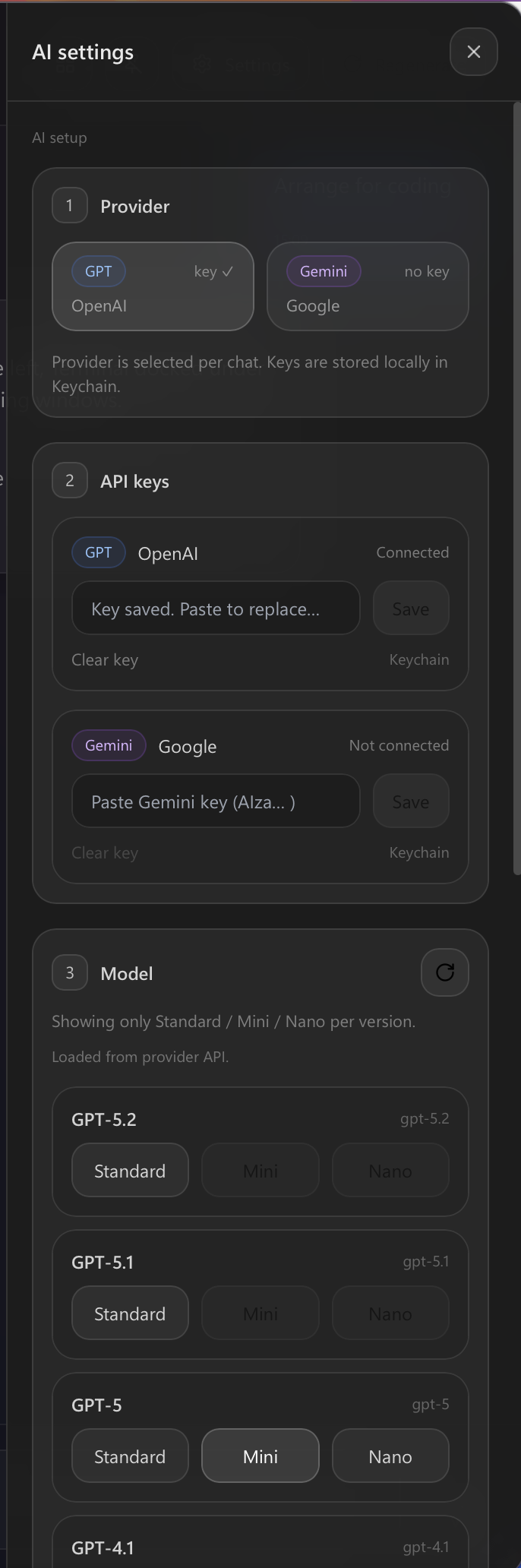Select Standard model for GPT-5.2

[x=130, y=1170]
